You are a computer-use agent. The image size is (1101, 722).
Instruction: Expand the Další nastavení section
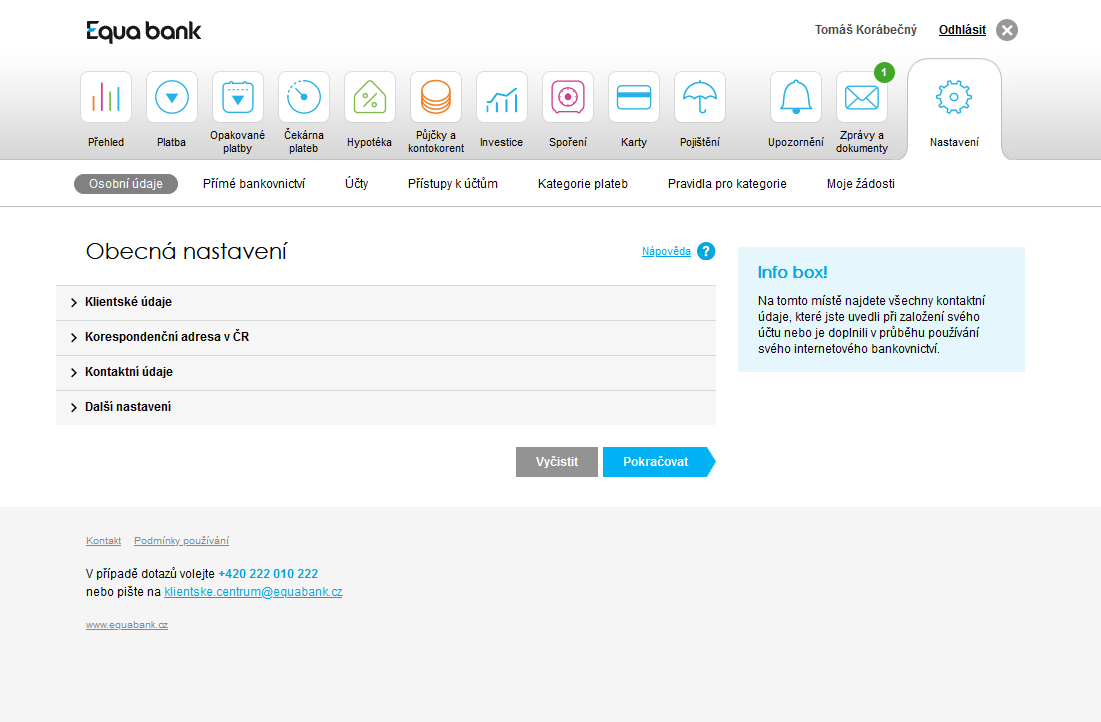pyautogui.click(x=127, y=407)
